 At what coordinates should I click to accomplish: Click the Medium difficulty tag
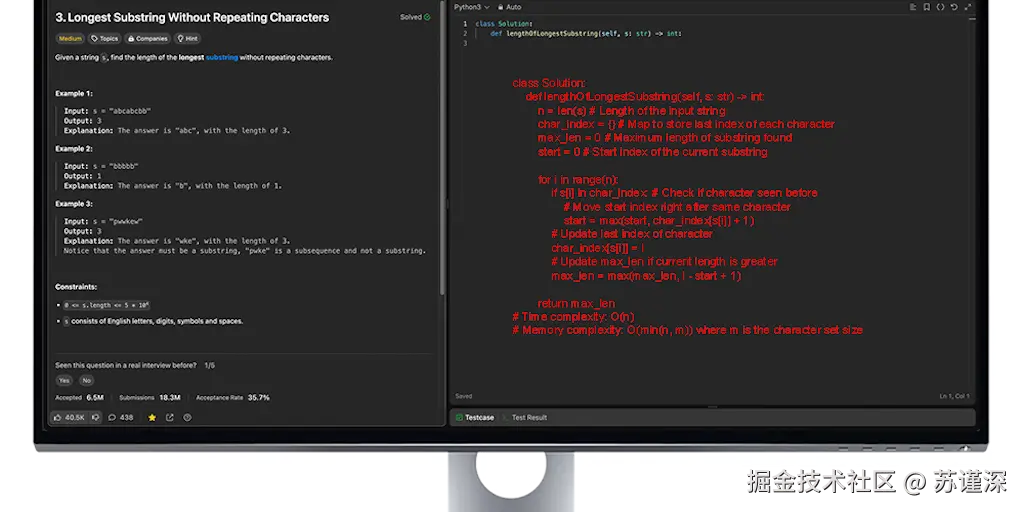pos(70,39)
